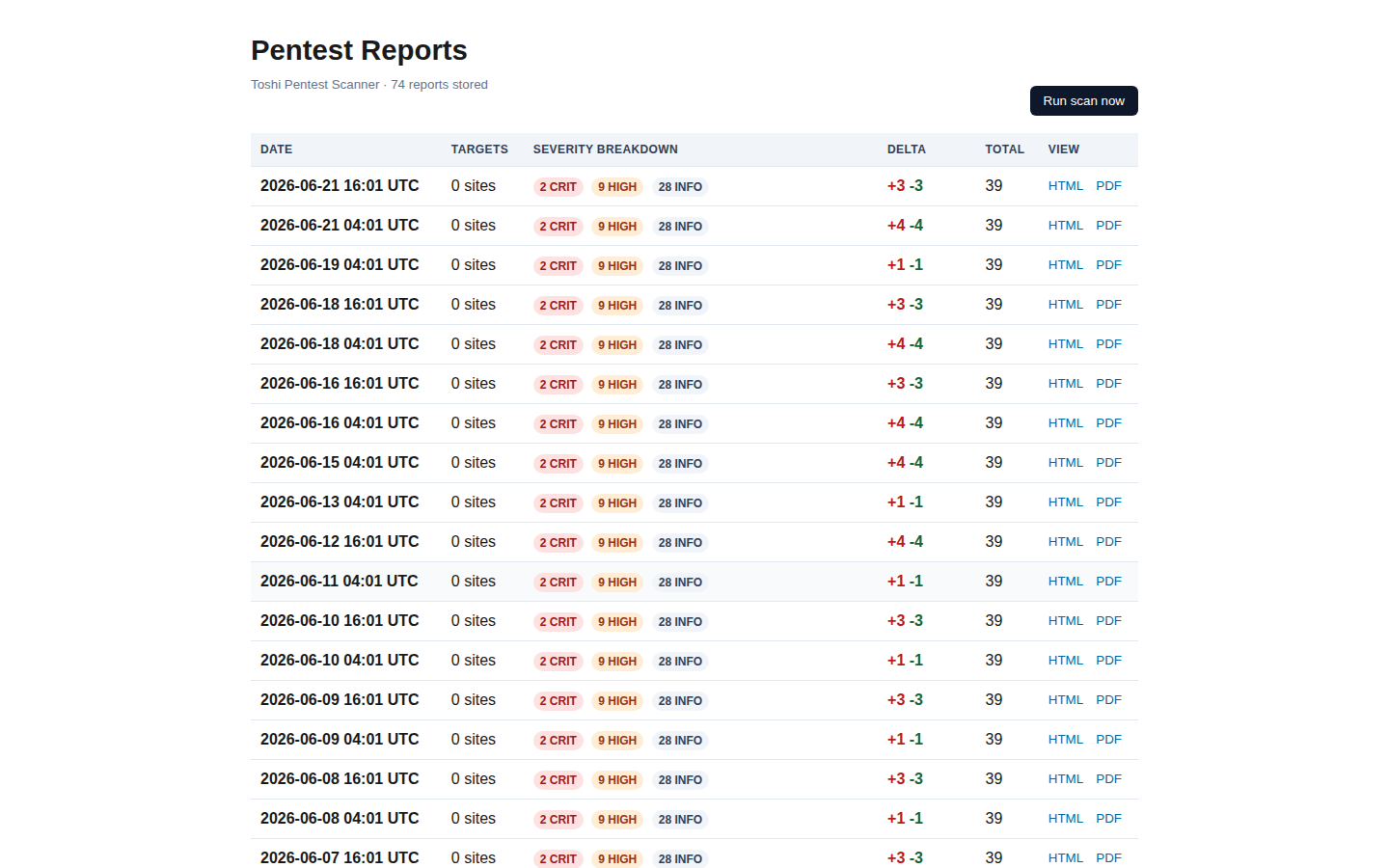This screenshot has height=868, width=1389.
Task: Click the +3 -3 delta for 2026-06-10 16:01
Action: (x=905, y=621)
